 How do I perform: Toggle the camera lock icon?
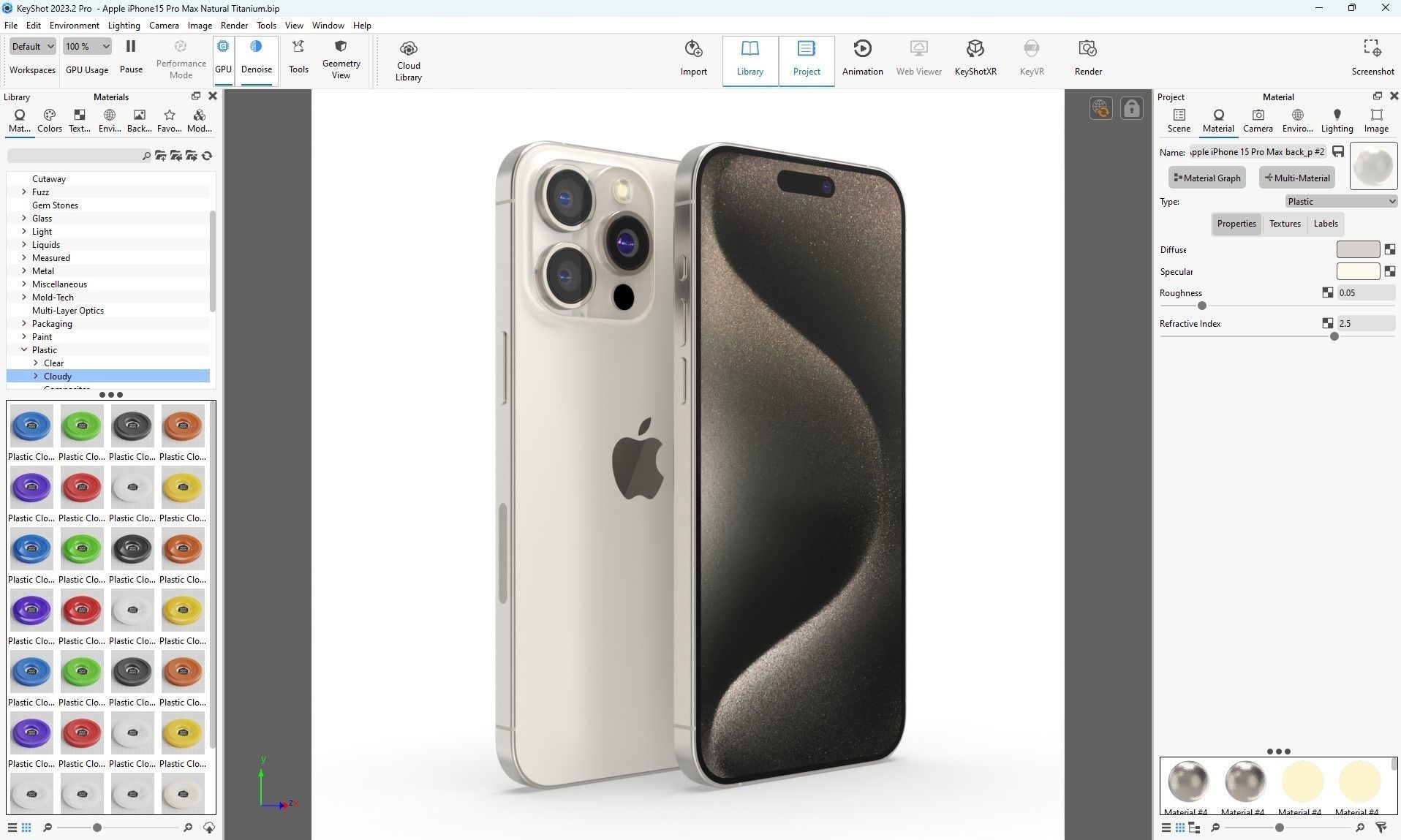click(x=1131, y=108)
